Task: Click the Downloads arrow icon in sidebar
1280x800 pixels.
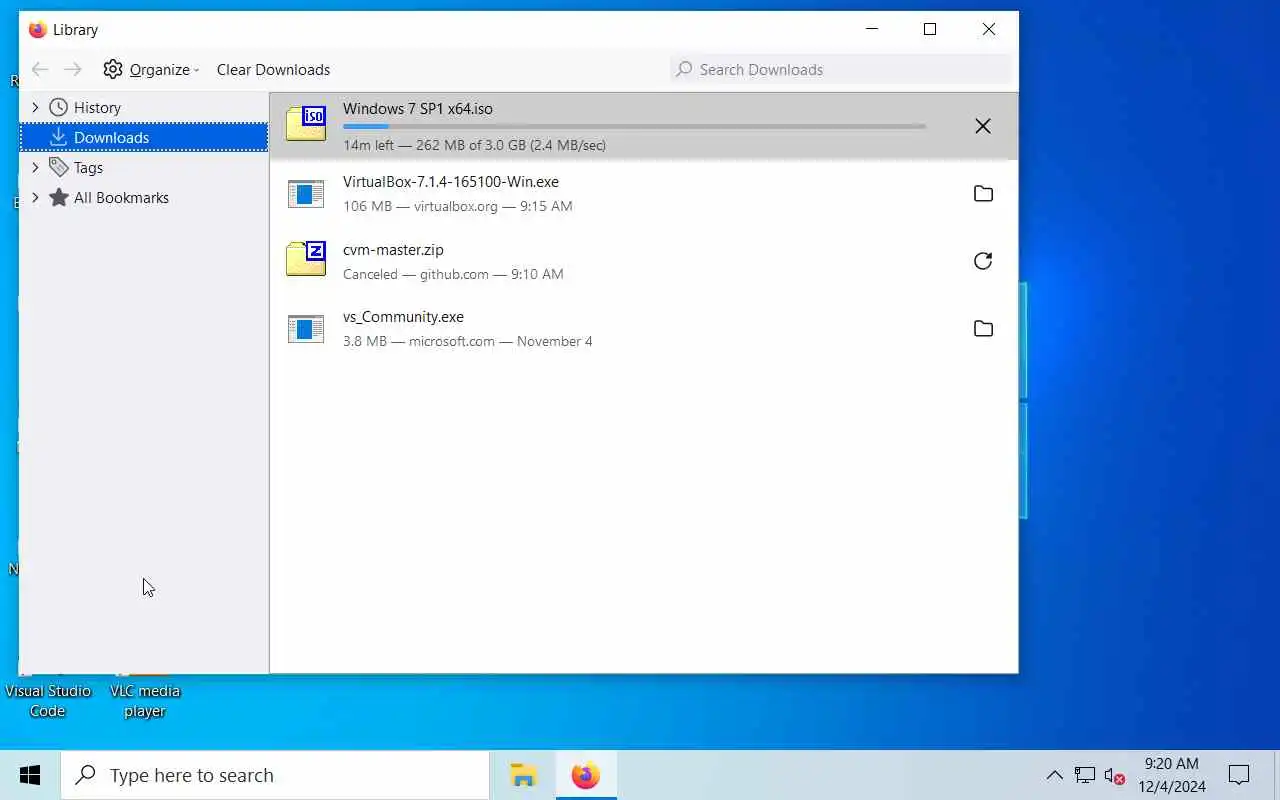Action: 59,137
